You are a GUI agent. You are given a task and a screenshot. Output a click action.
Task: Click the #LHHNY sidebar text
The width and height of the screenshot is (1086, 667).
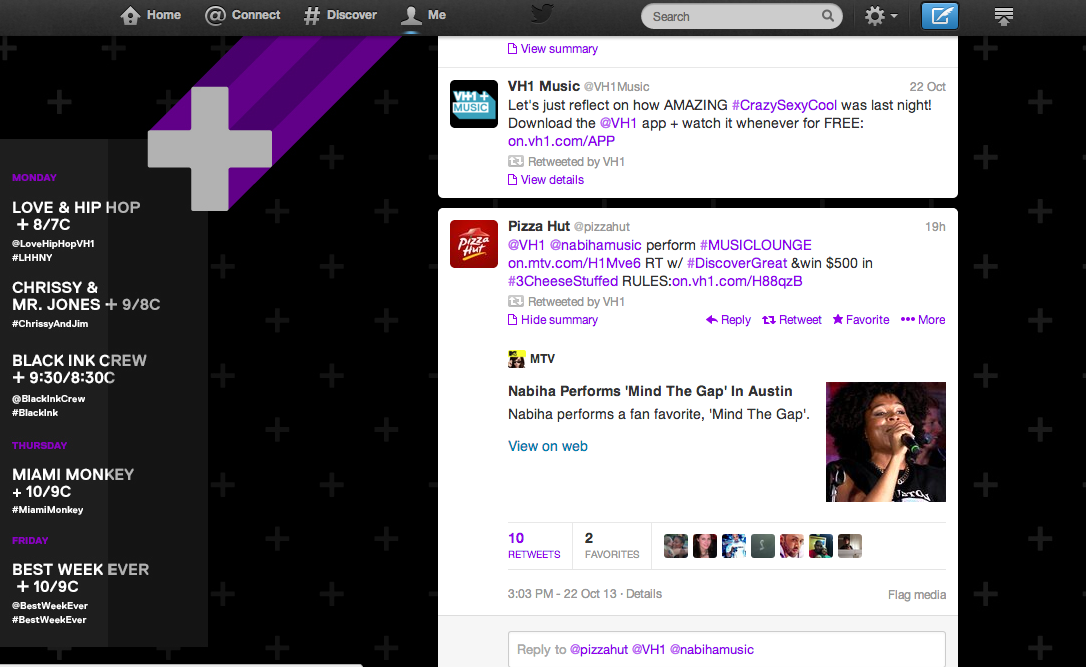(x=33, y=258)
